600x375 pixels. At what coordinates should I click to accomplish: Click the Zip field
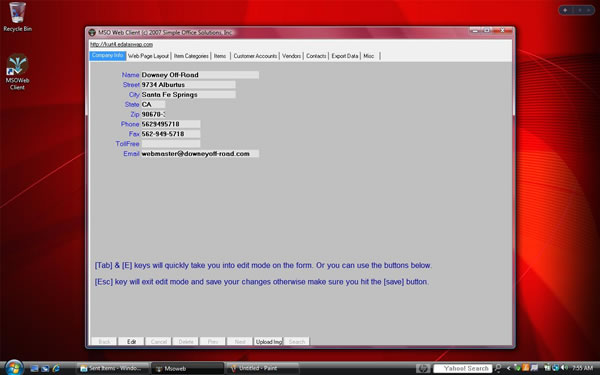153,114
